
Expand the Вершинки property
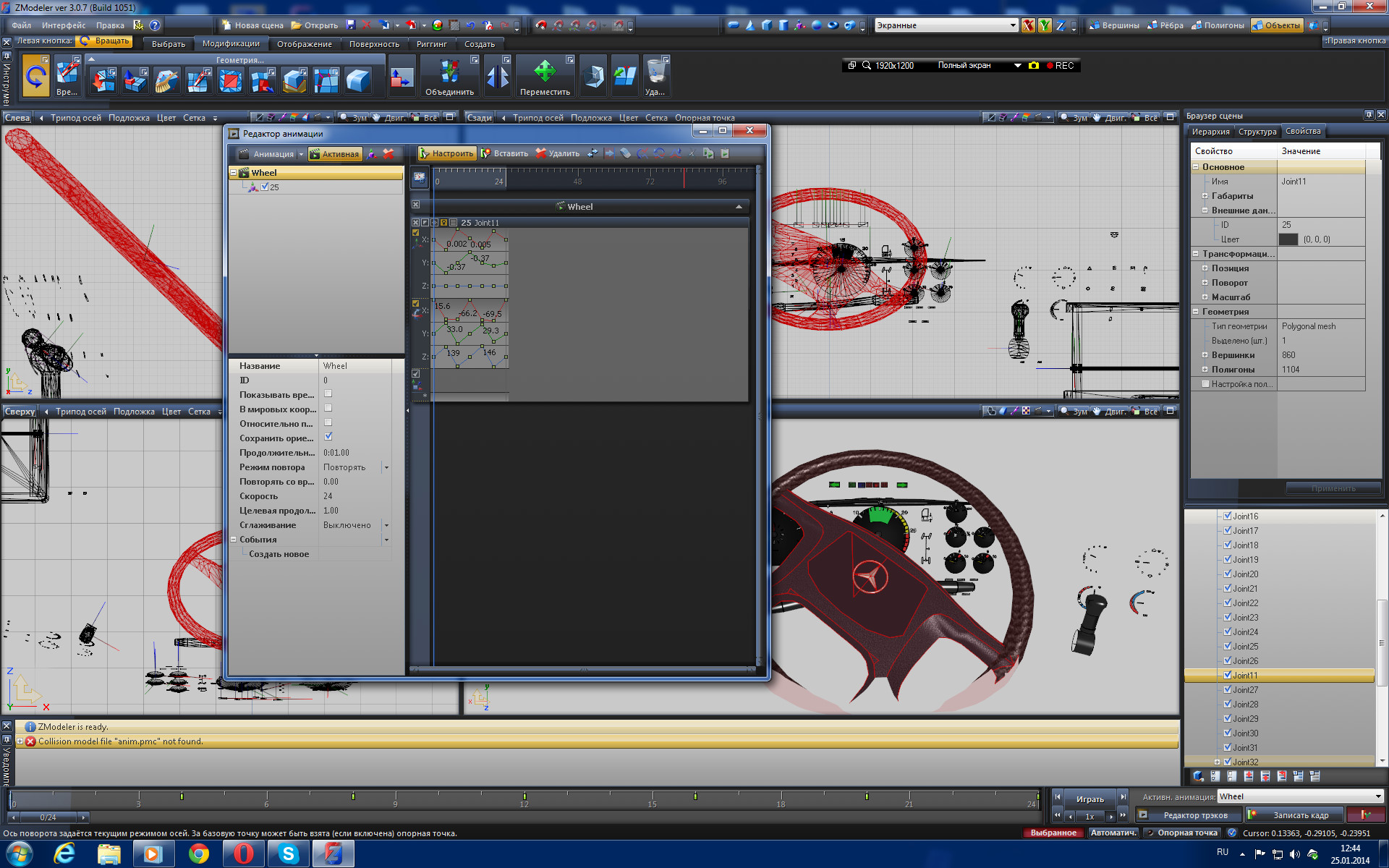[1205, 355]
